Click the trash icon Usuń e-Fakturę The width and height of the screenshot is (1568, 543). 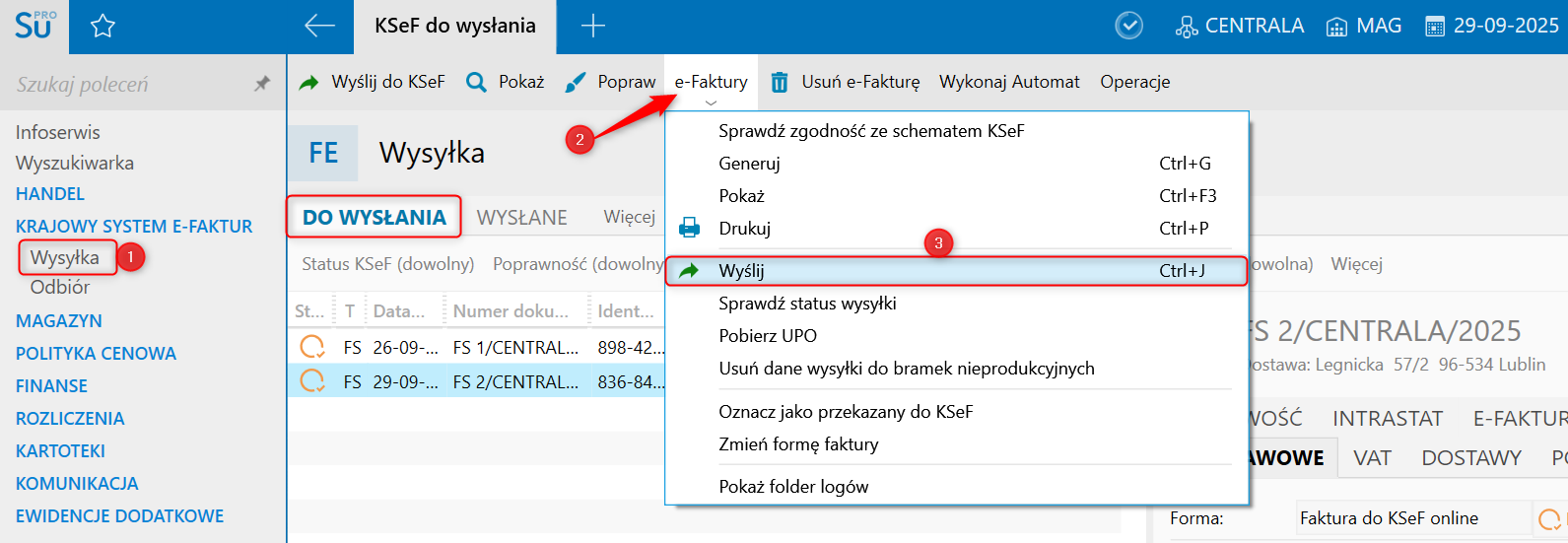click(x=779, y=83)
